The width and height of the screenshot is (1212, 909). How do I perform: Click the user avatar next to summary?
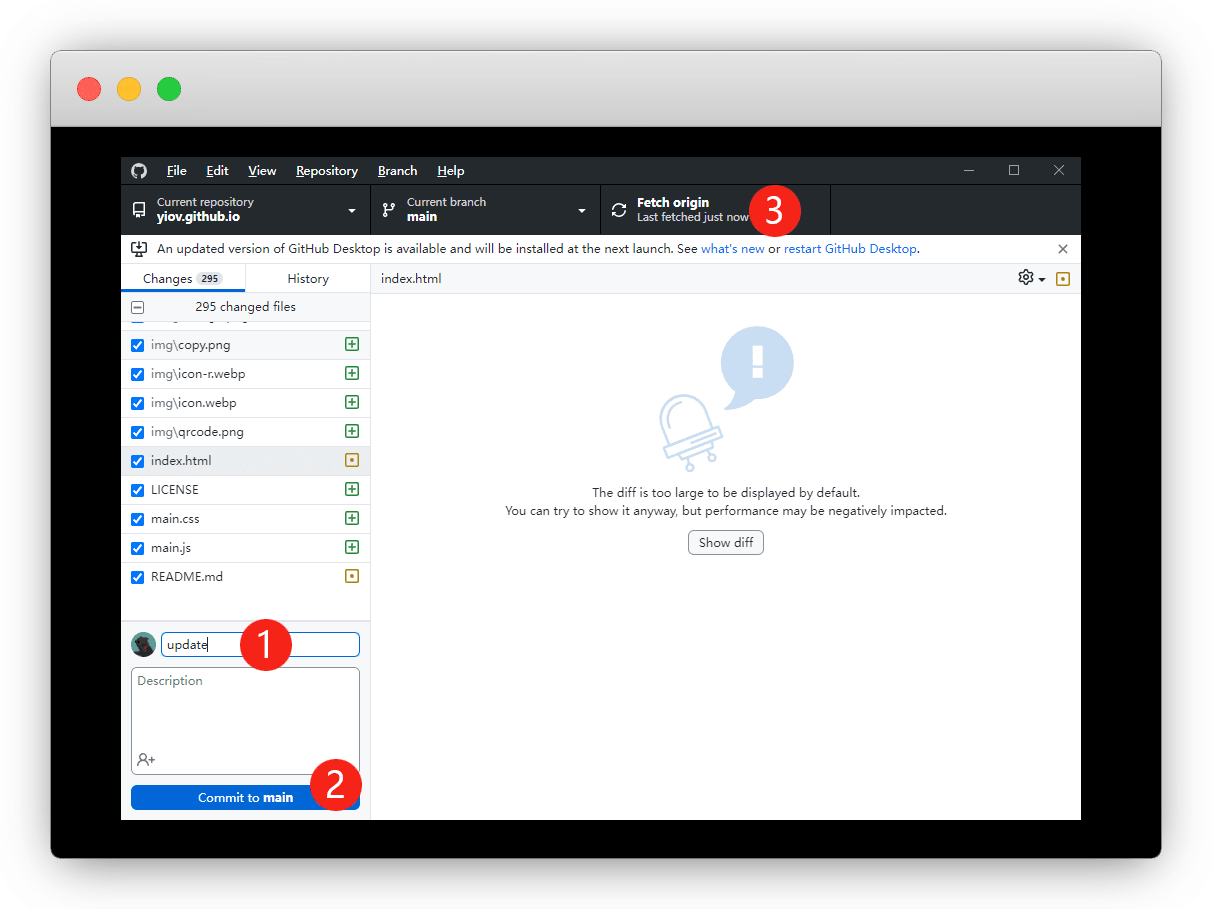coord(143,645)
